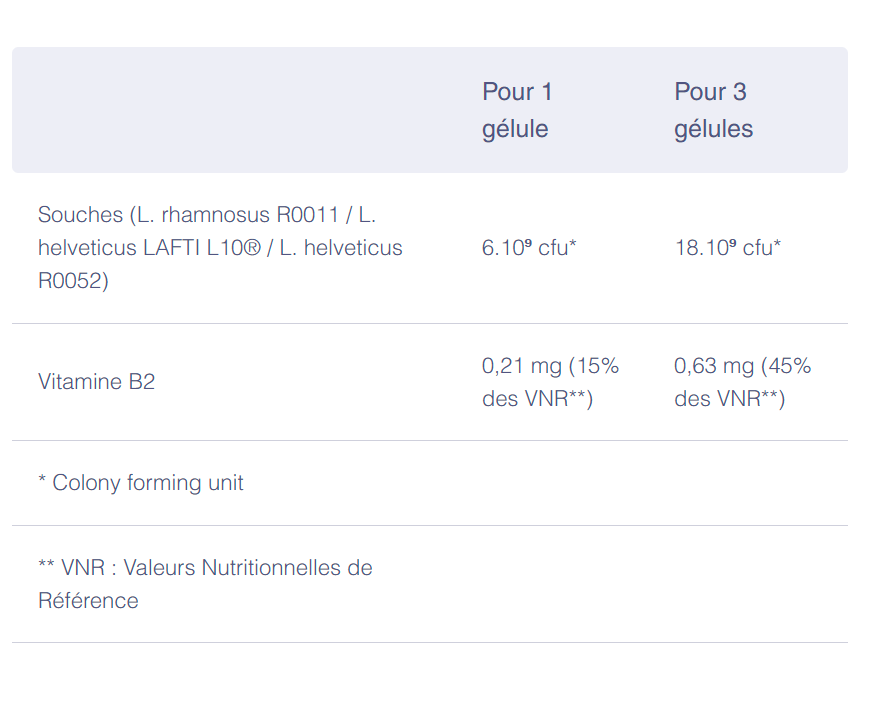Click "des VNR**)" under the 0,21 mg value
This screenshot has width=891, height=717.
(x=537, y=399)
